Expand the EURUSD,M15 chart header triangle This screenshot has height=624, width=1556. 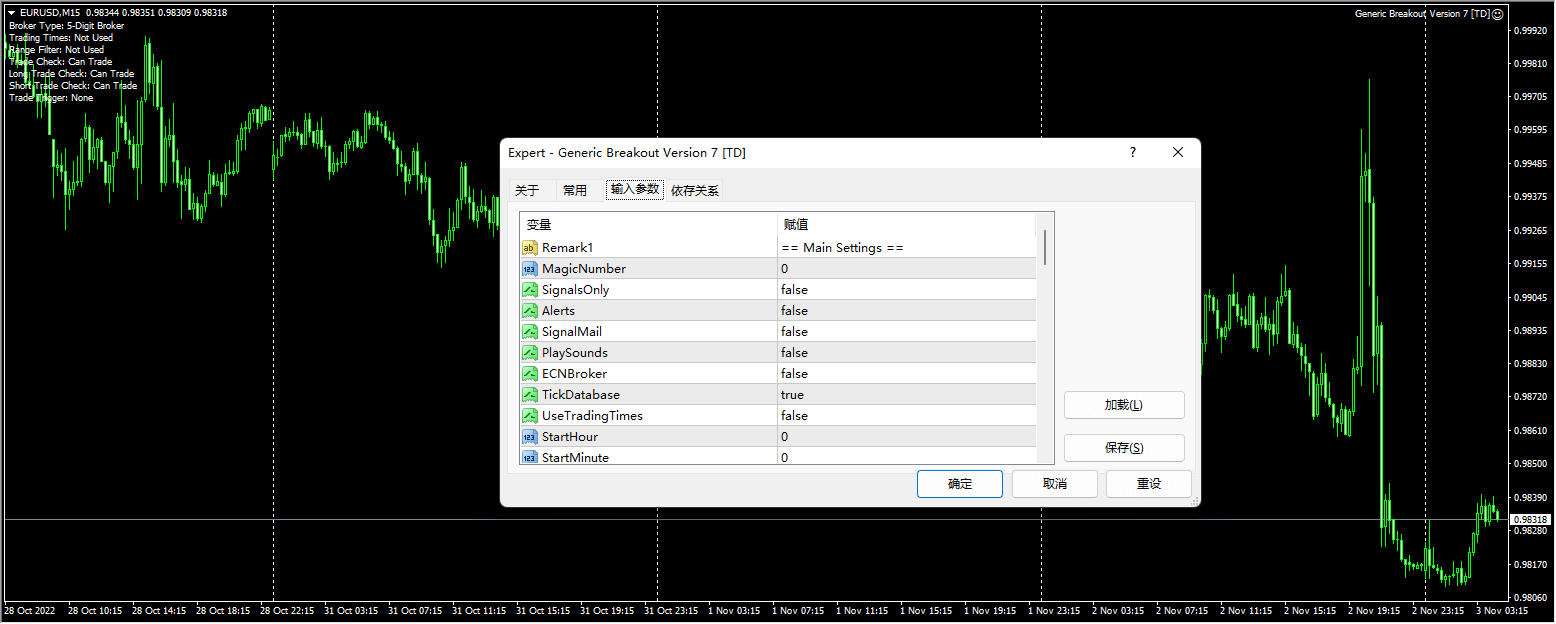click(x=11, y=13)
